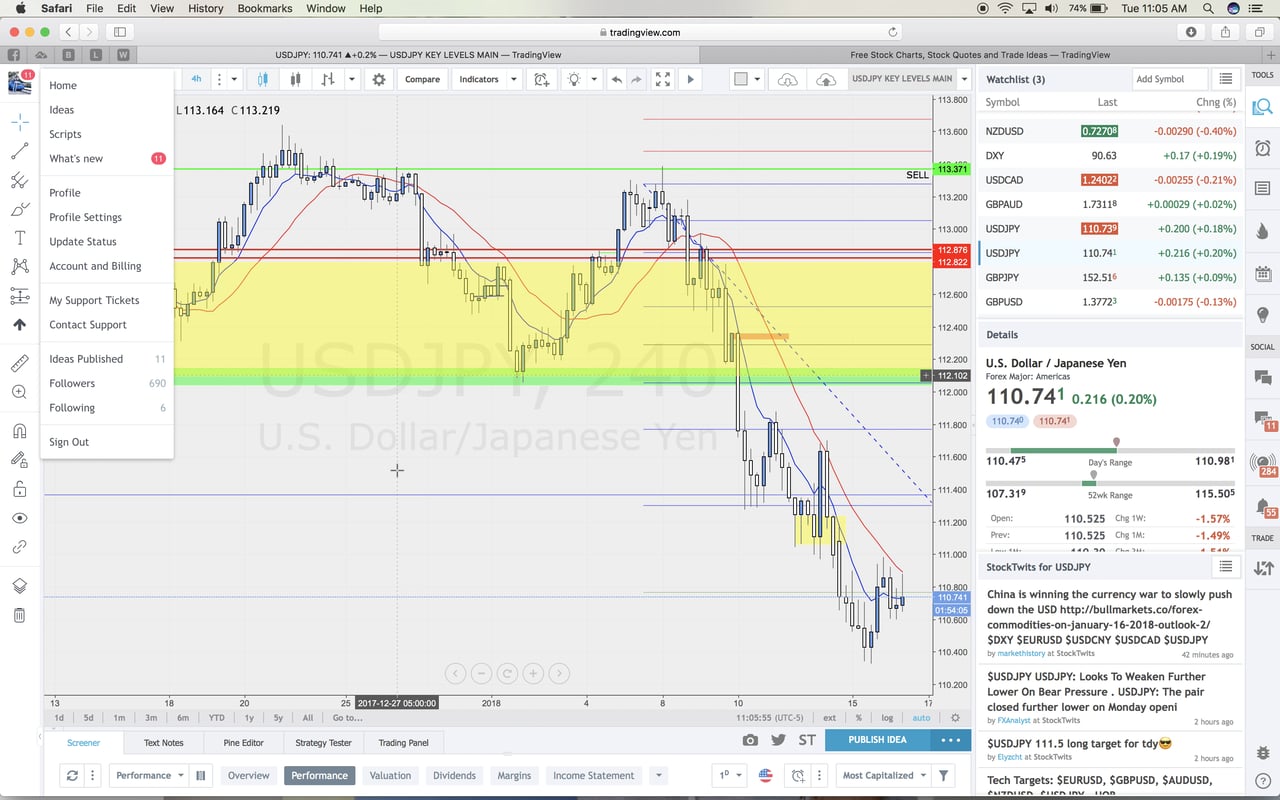Select Home in profile menu
The height and width of the screenshot is (800, 1280).
(63, 86)
